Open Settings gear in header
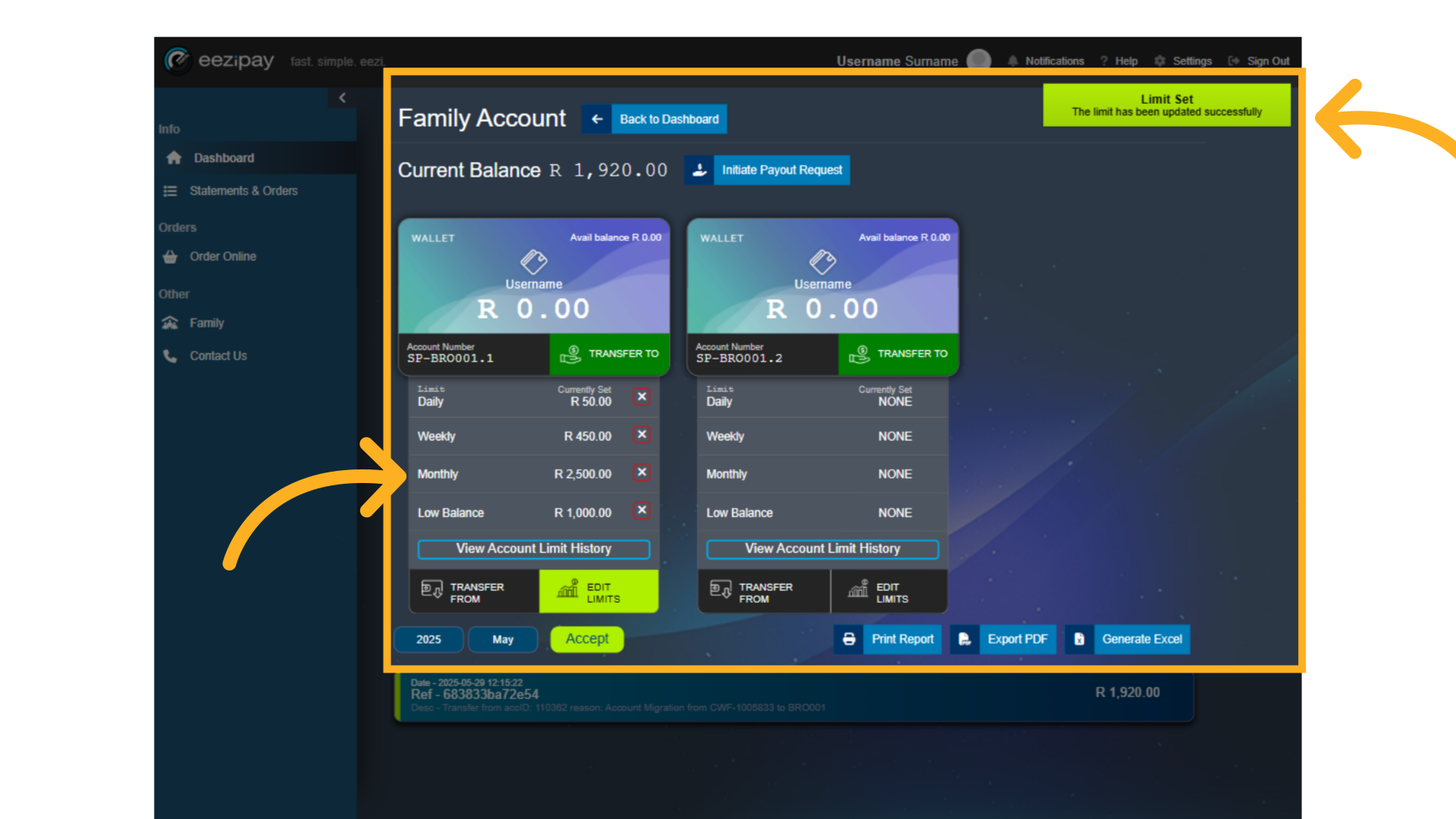This screenshot has width=1456, height=819. tap(1183, 61)
